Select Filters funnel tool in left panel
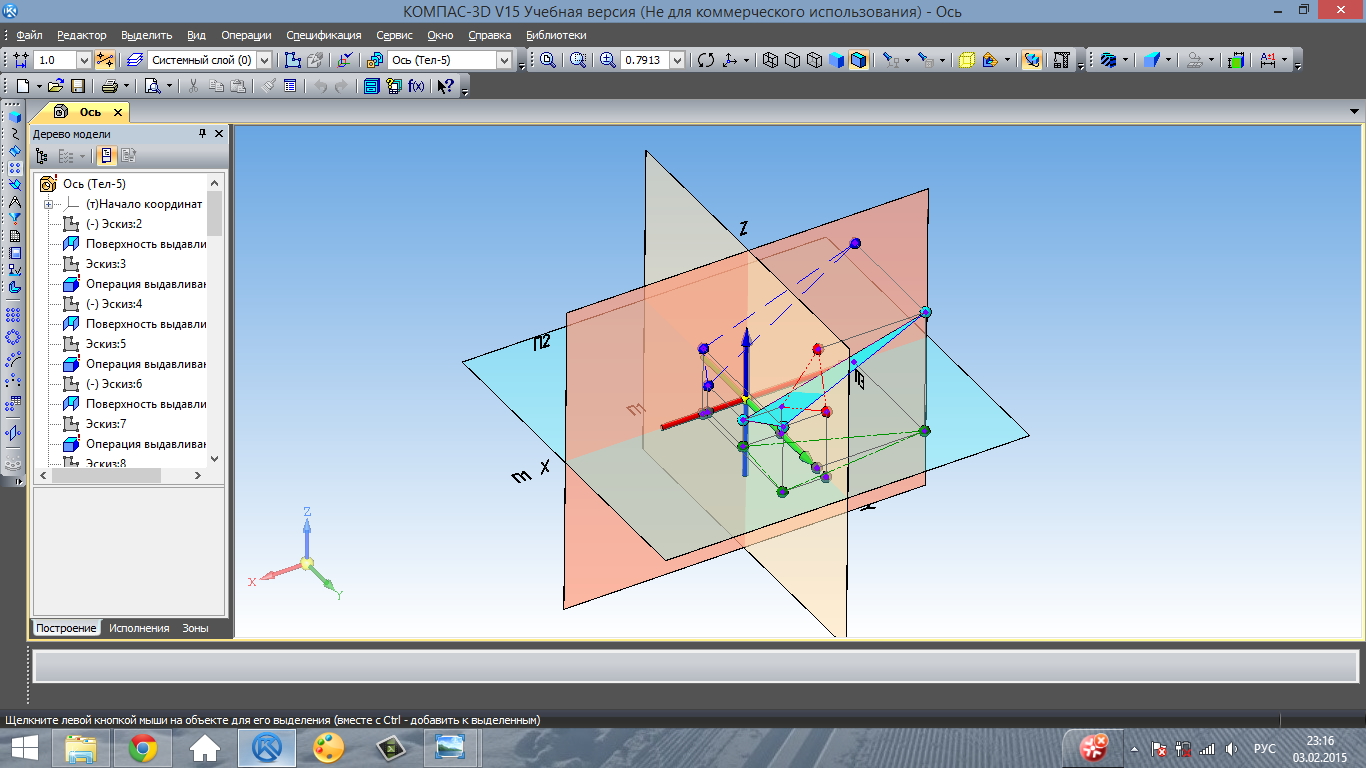The height and width of the screenshot is (768, 1366). [14, 218]
